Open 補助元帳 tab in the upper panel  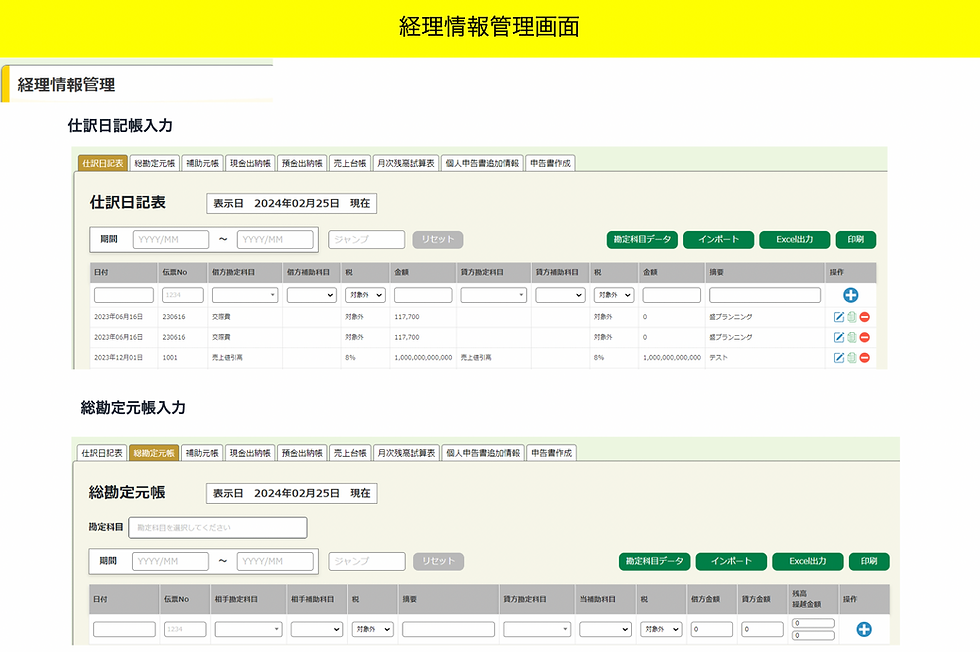202,163
